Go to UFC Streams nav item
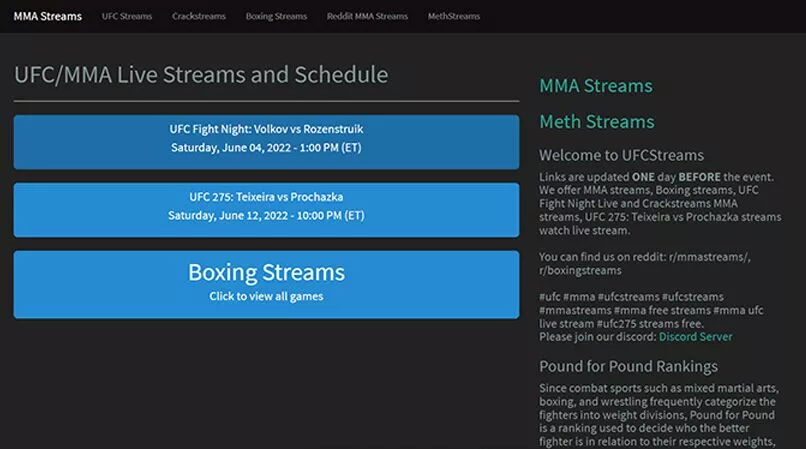The width and height of the screenshot is (806, 449). [x=127, y=16]
